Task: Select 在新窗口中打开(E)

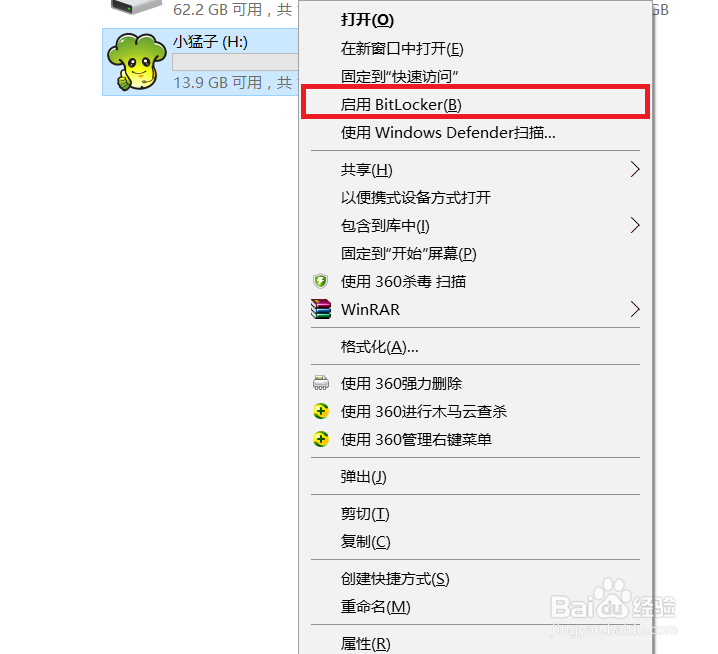Action: [x=475, y=49]
